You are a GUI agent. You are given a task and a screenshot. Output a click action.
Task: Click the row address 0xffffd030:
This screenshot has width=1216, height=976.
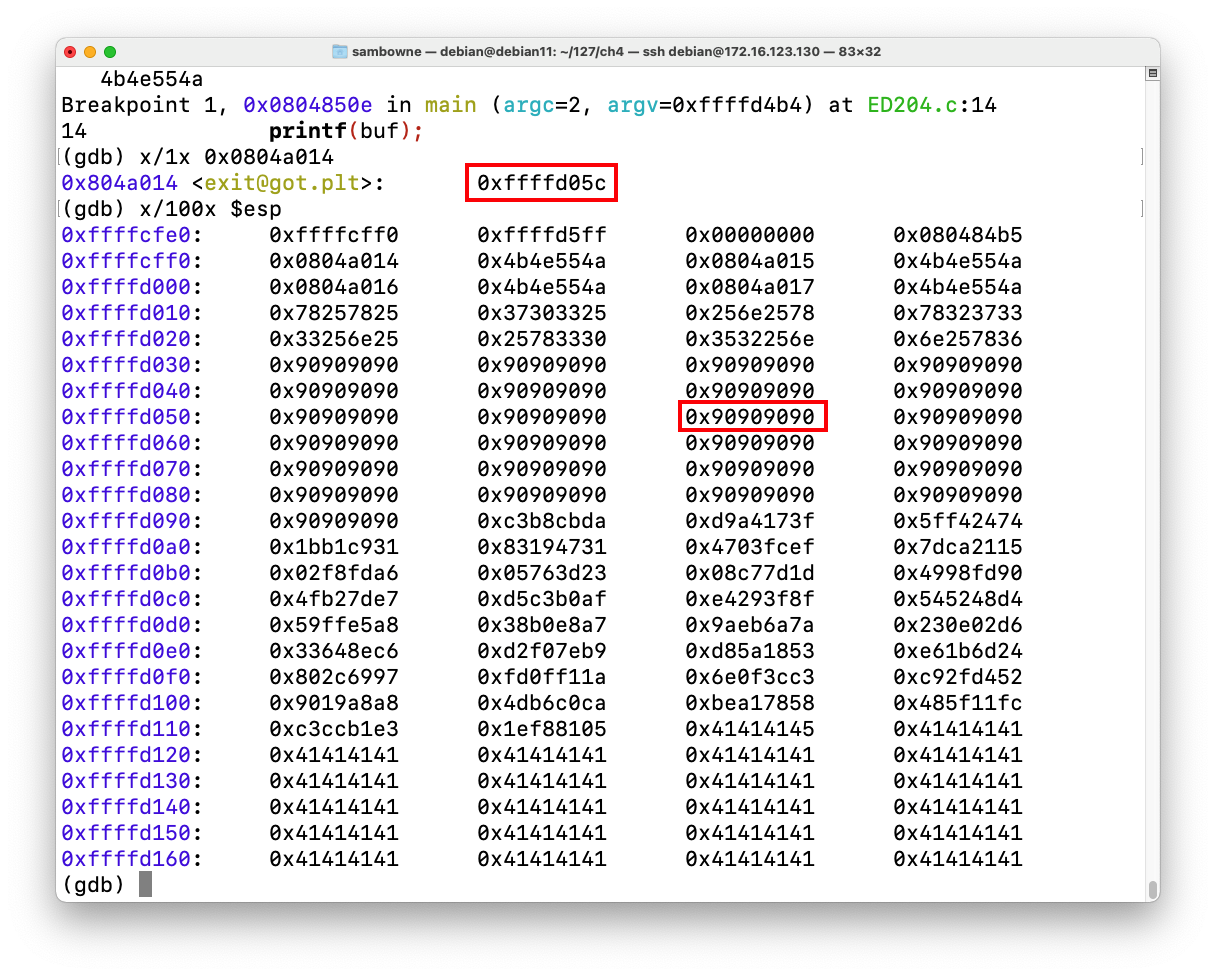pyautogui.click(x=132, y=365)
